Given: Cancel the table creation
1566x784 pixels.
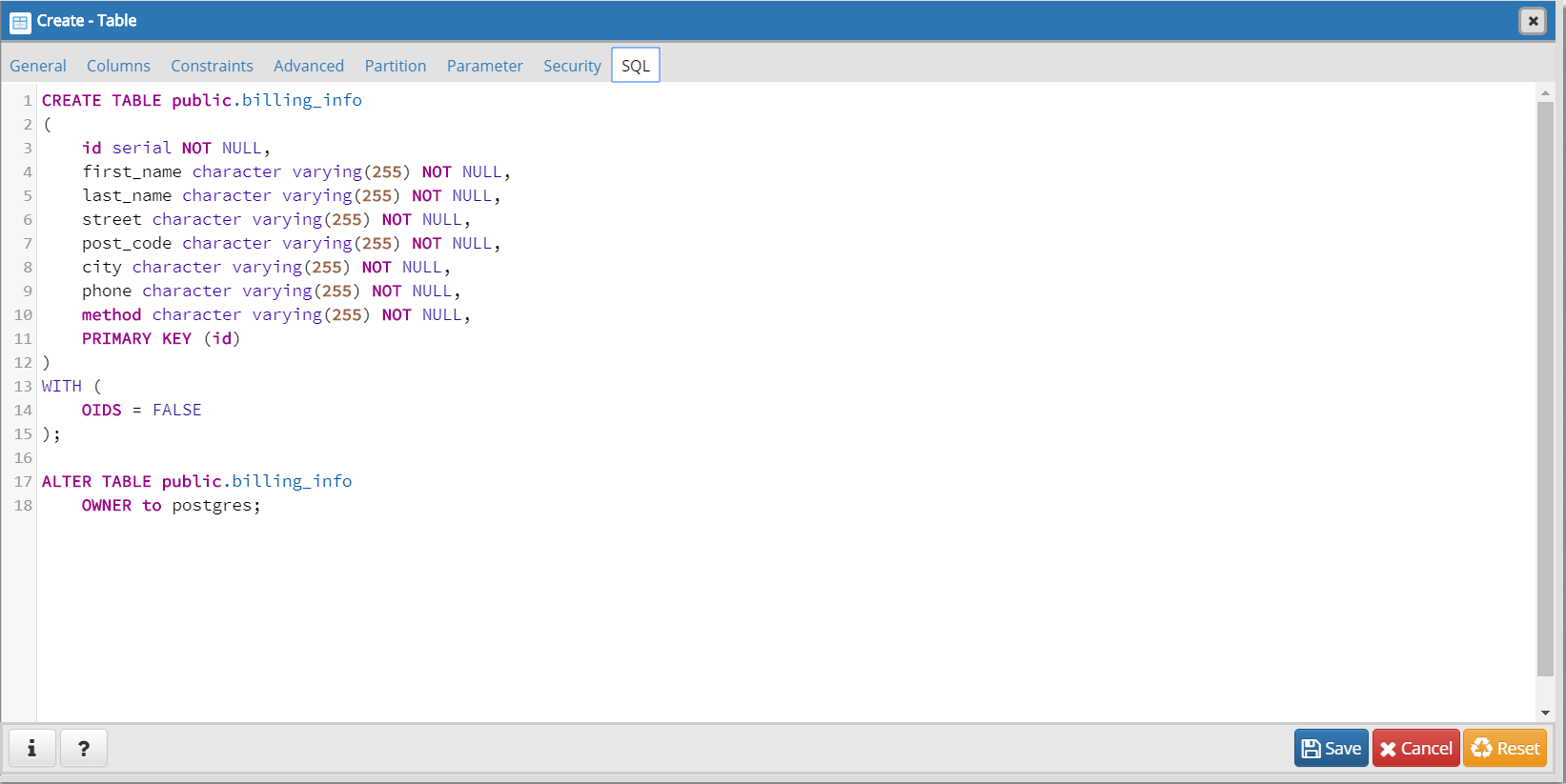Looking at the screenshot, I should [x=1416, y=748].
